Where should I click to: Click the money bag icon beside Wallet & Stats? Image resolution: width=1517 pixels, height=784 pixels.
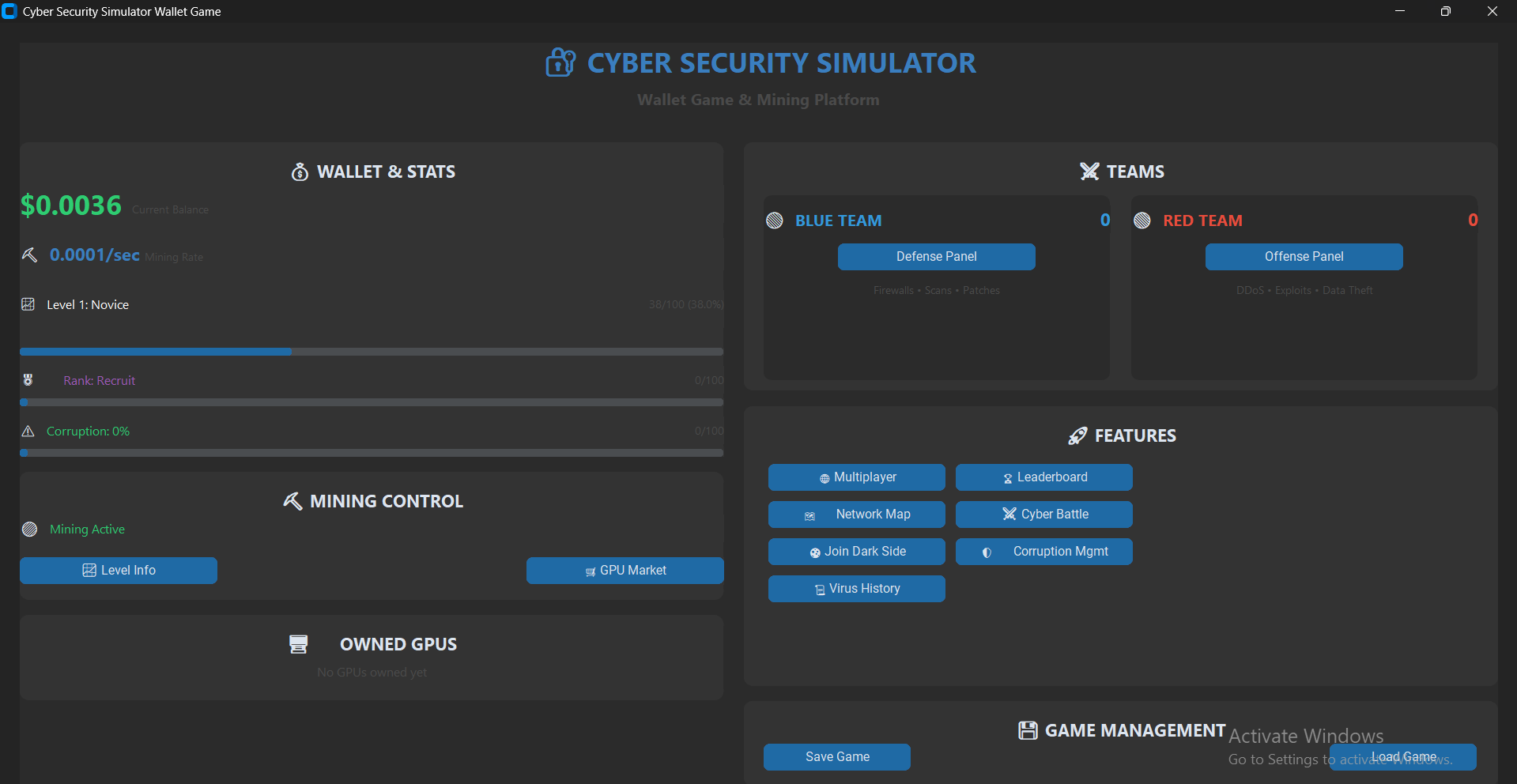300,171
